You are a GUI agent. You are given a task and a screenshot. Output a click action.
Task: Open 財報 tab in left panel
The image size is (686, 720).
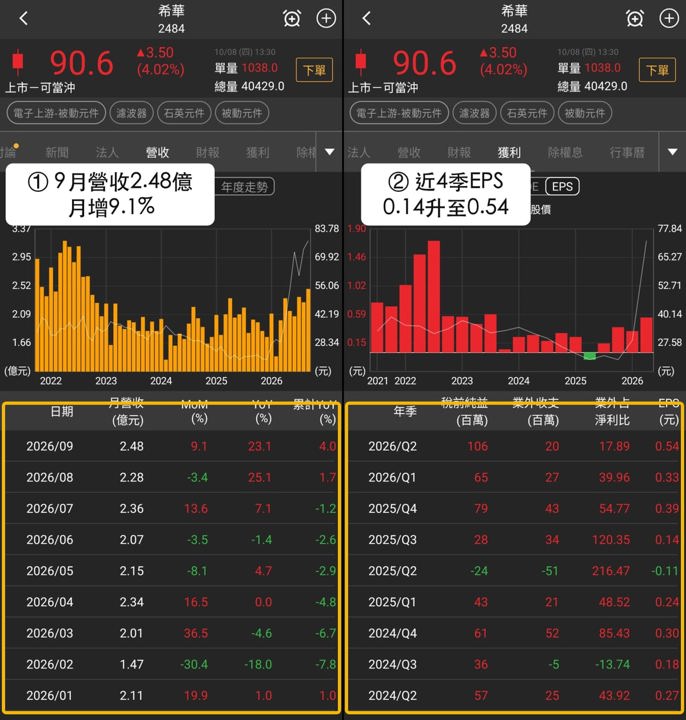208,152
